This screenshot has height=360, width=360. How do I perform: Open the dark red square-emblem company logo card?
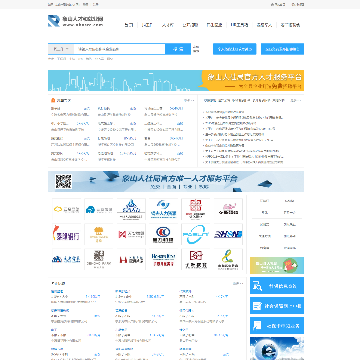coord(196,259)
